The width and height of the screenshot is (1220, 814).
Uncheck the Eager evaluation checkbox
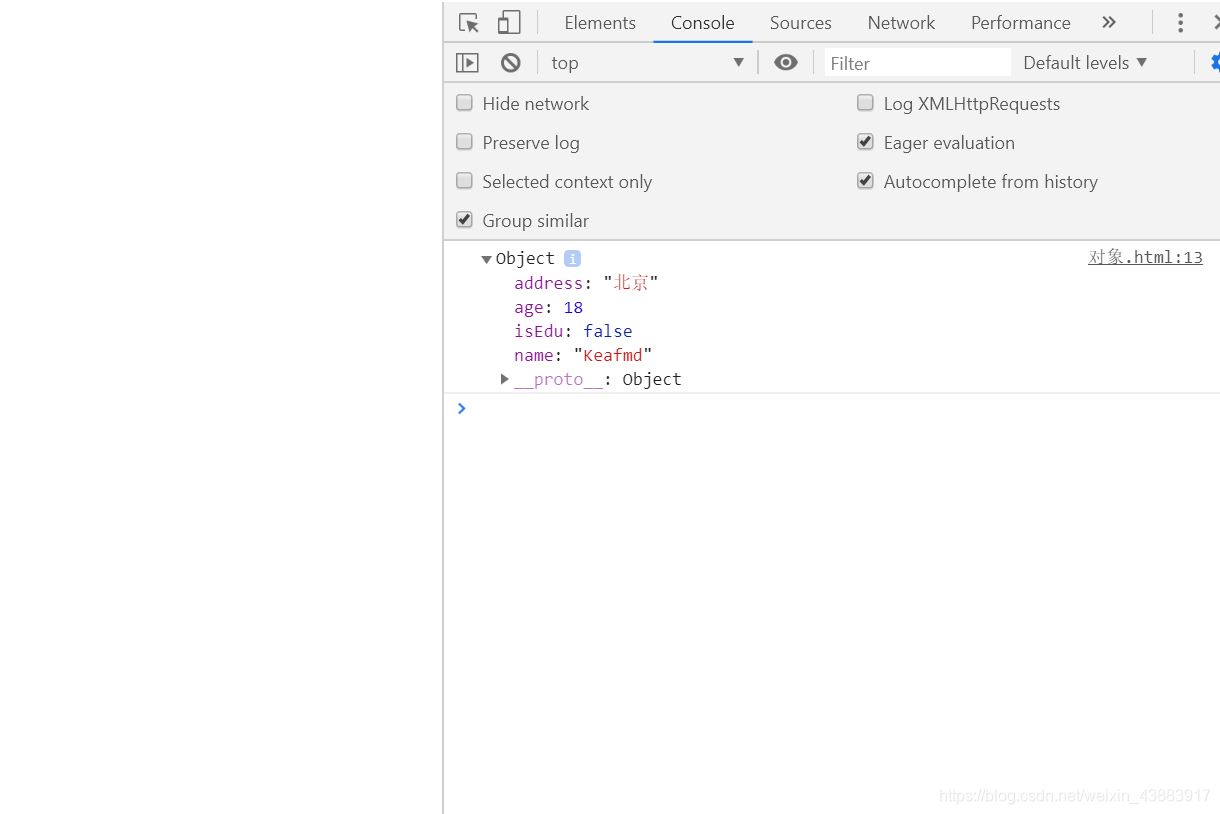coord(865,142)
